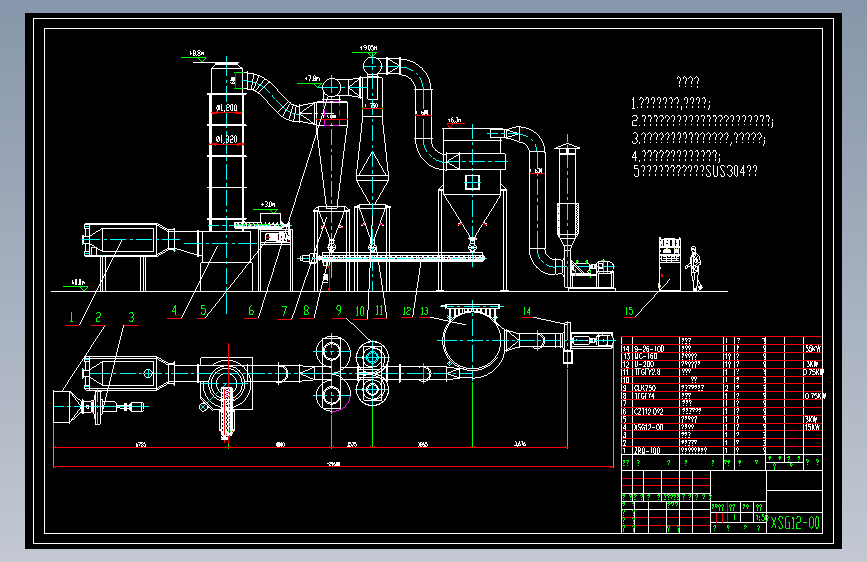This screenshot has width=867, height=562.
Task: Select the XSG12-00 drawing number in title block
Action: coord(796,521)
